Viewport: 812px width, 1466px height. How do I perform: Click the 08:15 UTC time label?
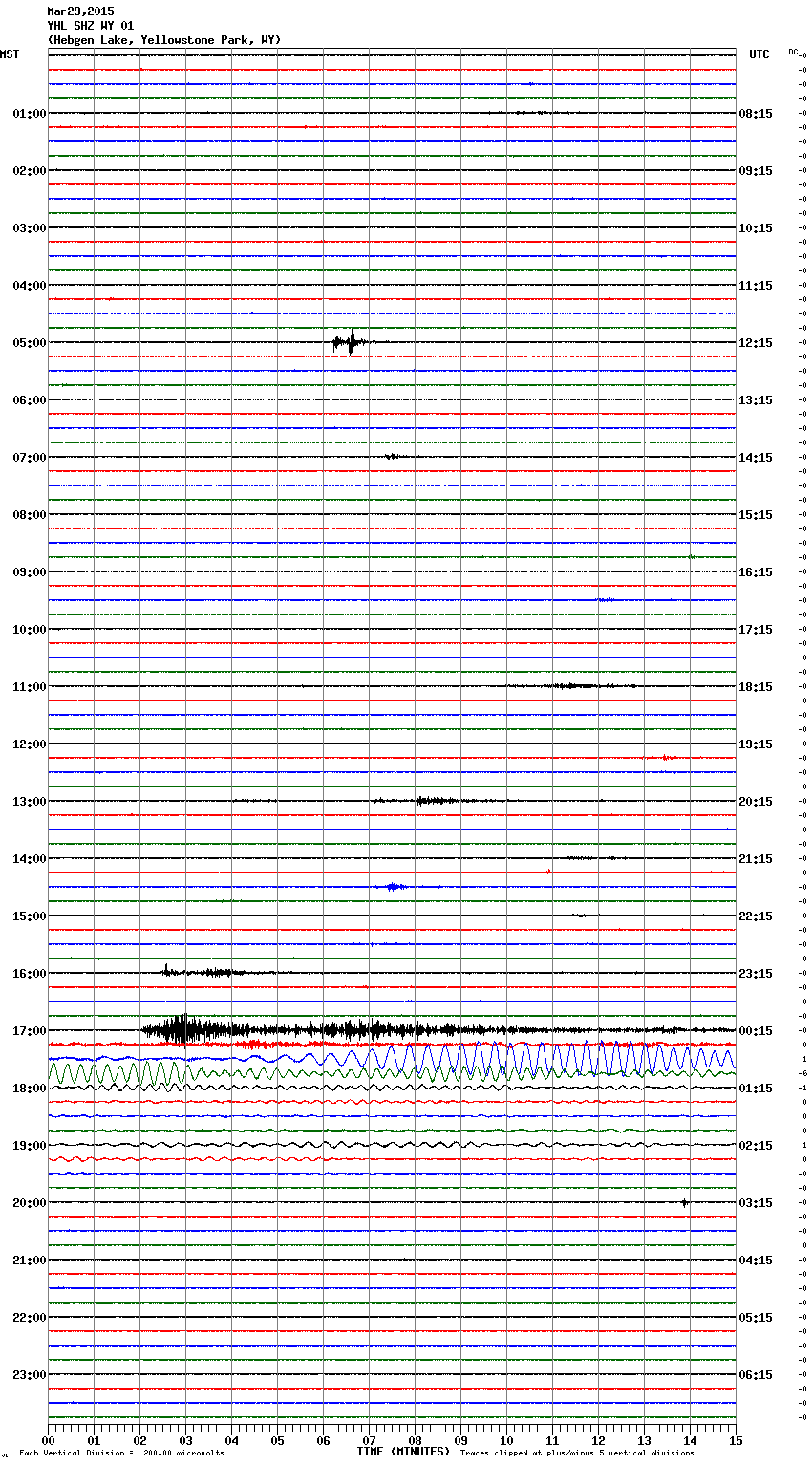756,114
